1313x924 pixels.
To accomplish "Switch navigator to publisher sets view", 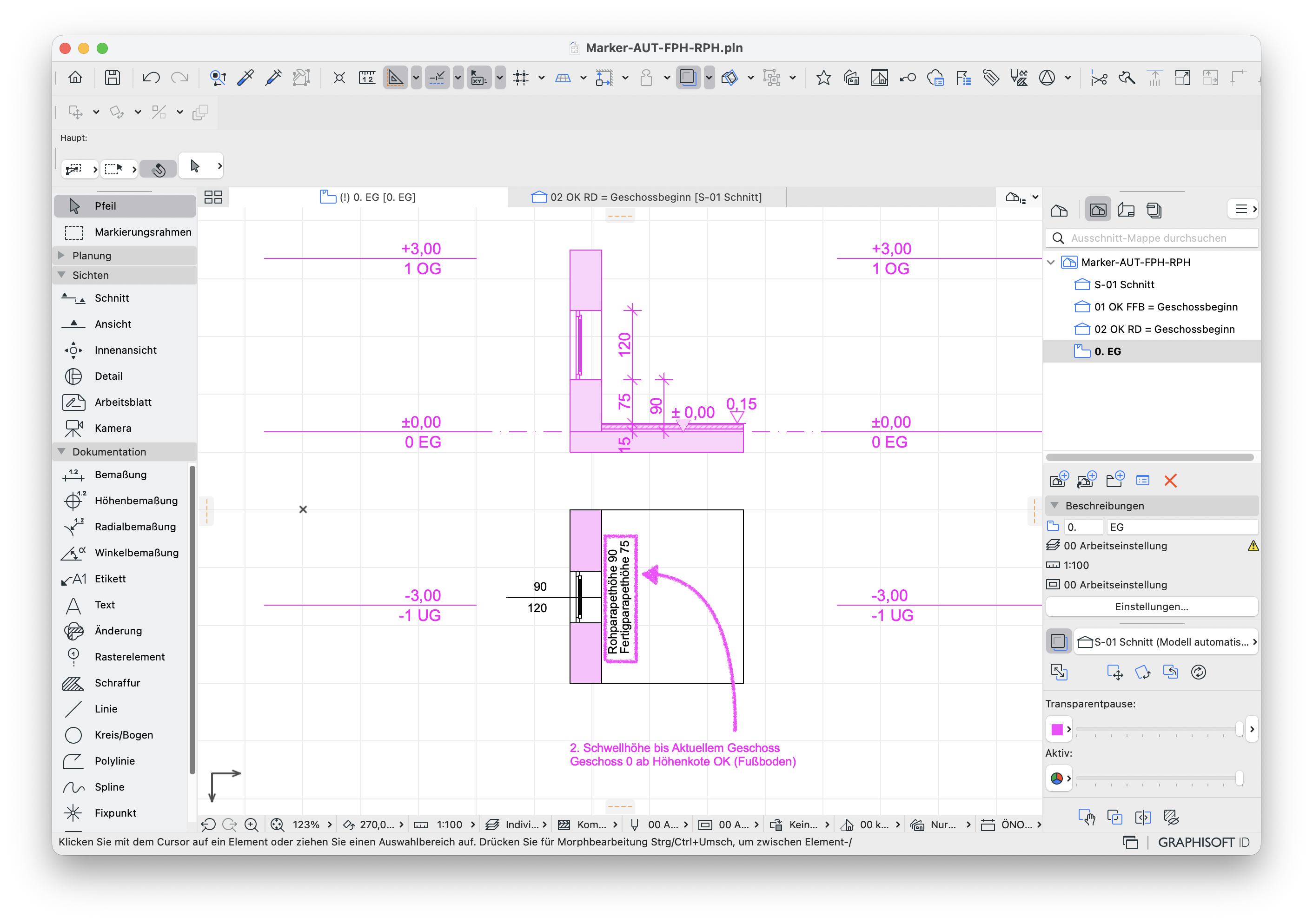I will click(x=1154, y=210).
